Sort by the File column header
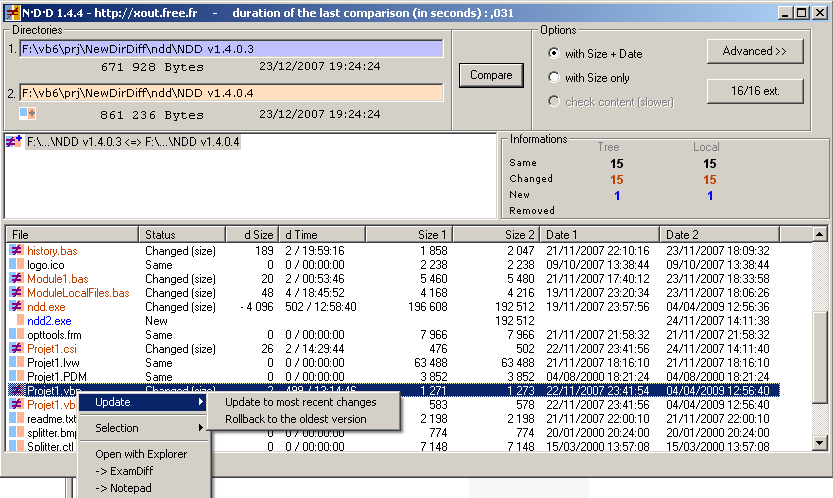This screenshot has height=498, width=833. (x=72, y=234)
